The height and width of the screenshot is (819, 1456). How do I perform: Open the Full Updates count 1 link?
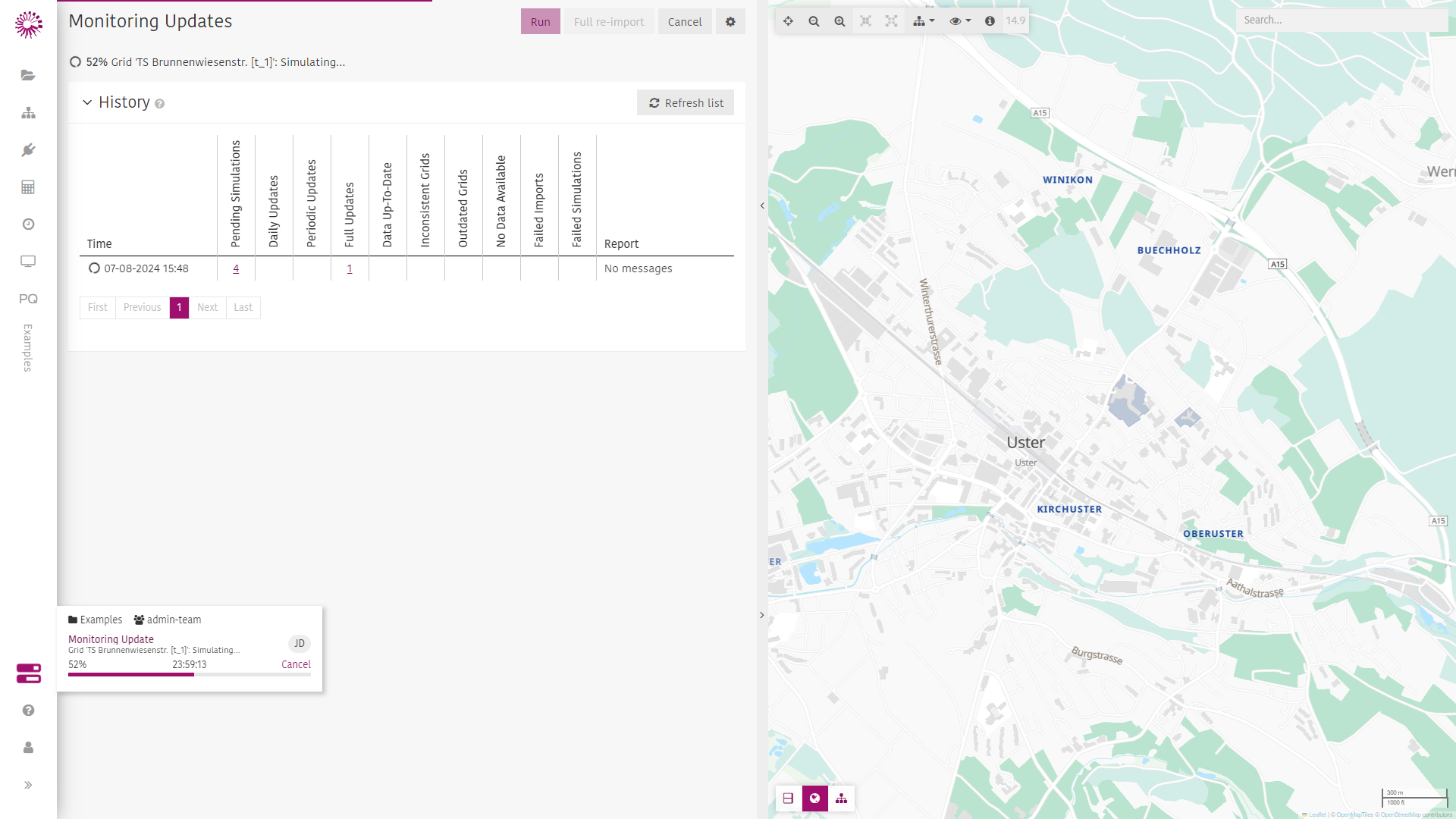point(350,268)
